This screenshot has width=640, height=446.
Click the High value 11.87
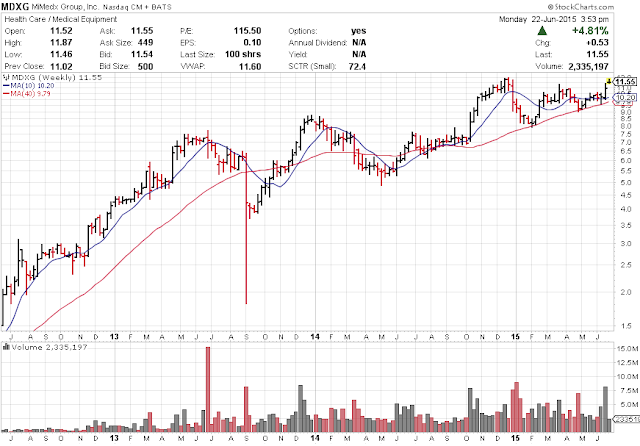tap(61, 42)
